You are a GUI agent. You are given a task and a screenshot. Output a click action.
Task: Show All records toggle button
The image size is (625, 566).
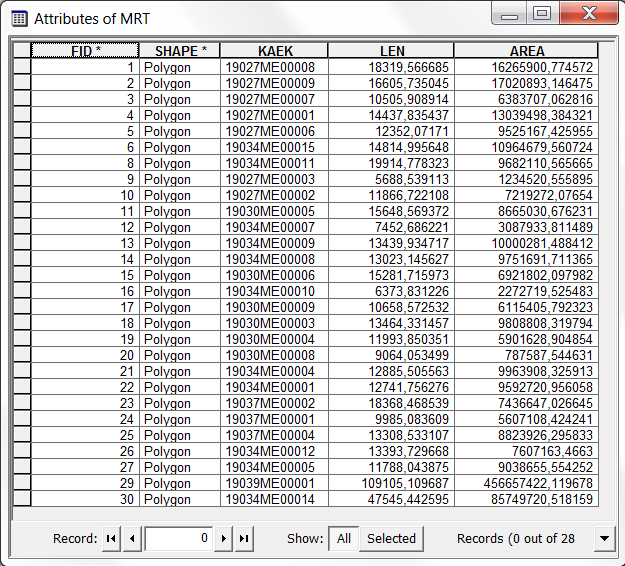[x=344, y=538]
